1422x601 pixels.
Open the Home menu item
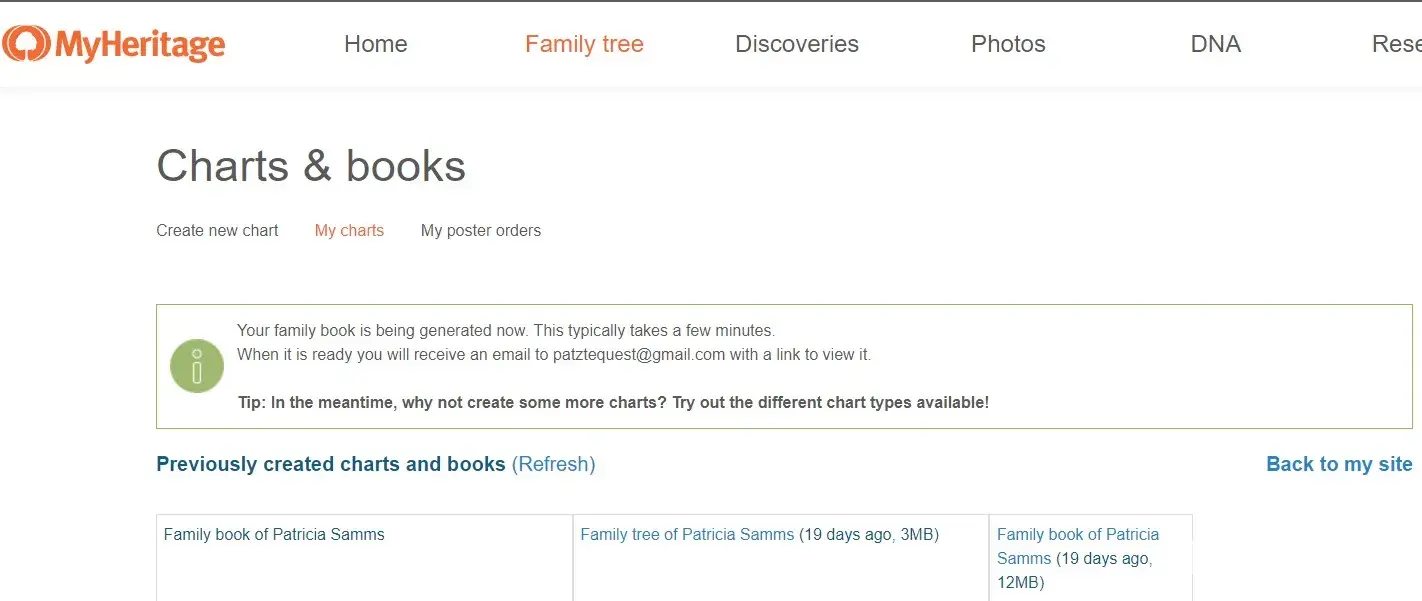(375, 44)
